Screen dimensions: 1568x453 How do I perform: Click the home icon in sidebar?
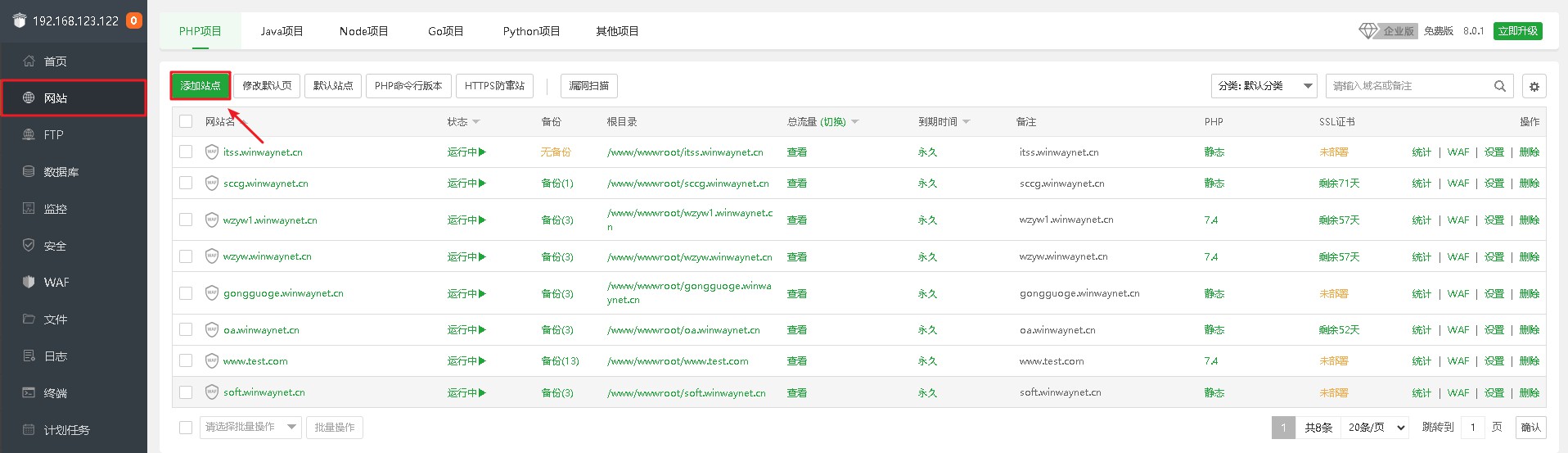pyautogui.click(x=29, y=61)
